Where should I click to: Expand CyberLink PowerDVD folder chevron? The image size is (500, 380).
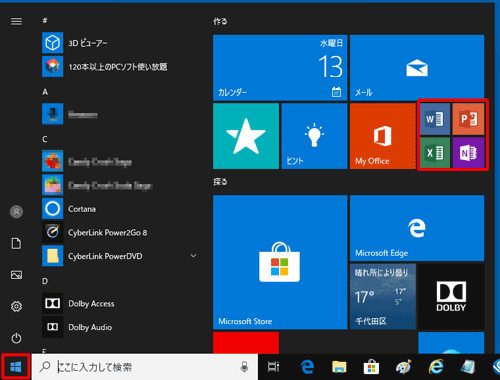pos(193,256)
